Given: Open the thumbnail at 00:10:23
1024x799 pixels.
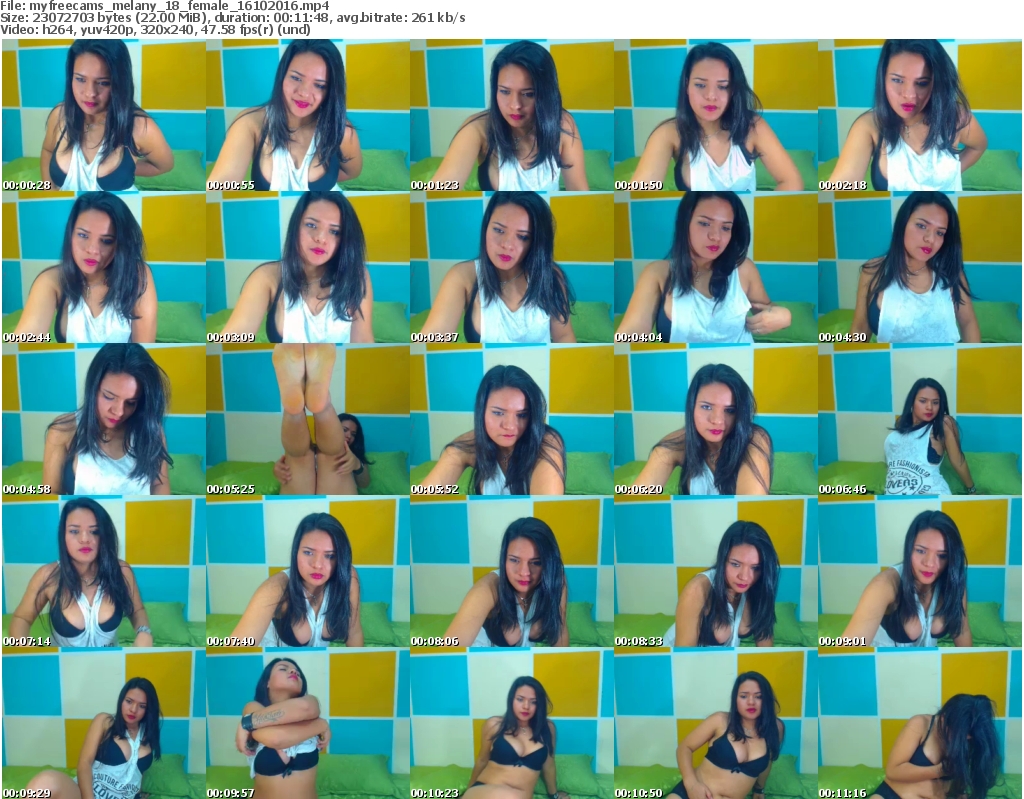Looking at the screenshot, I should pos(511,725).
